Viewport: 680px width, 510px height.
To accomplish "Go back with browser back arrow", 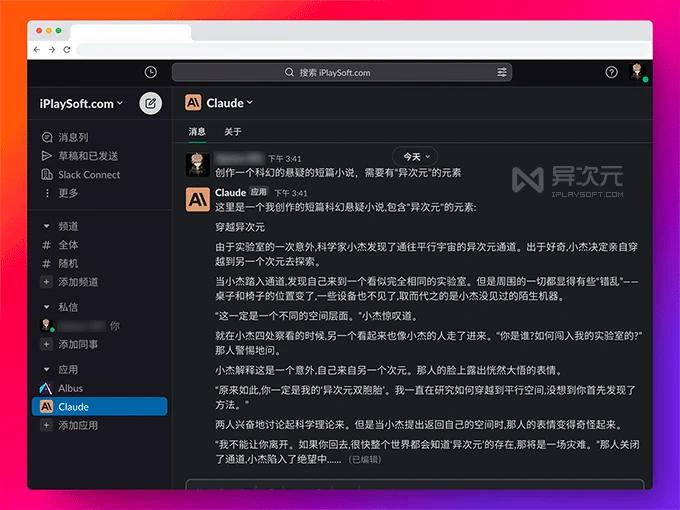I will [37, 50].
